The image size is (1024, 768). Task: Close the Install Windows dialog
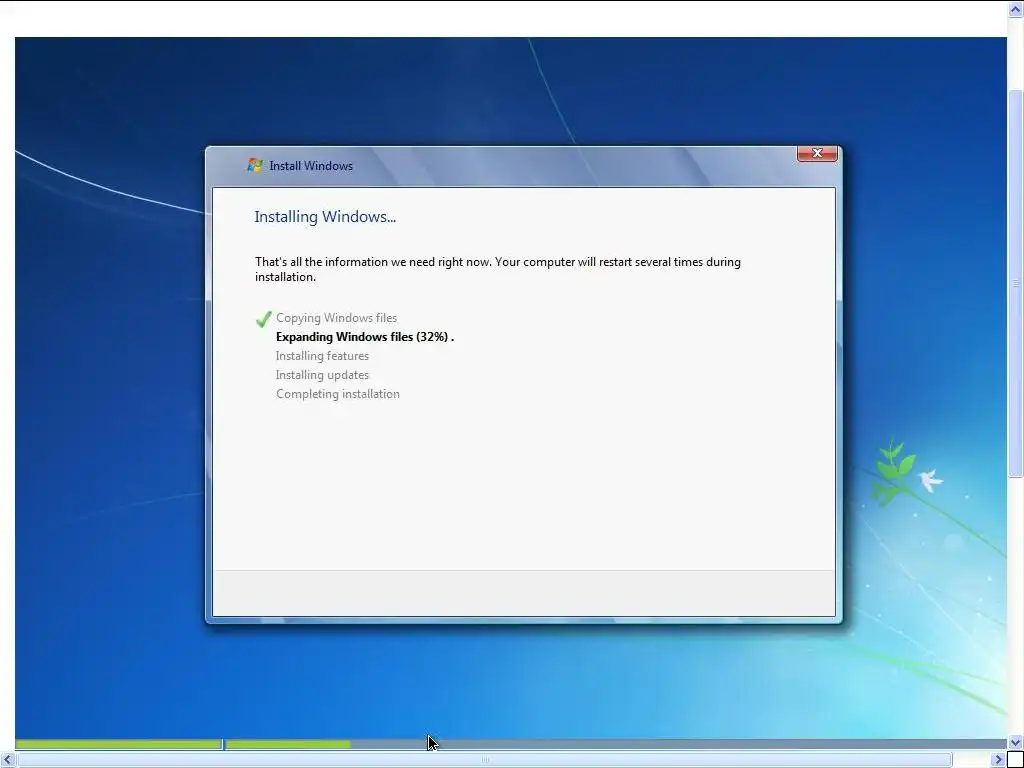pyautogui.click(x=817, y=153)
